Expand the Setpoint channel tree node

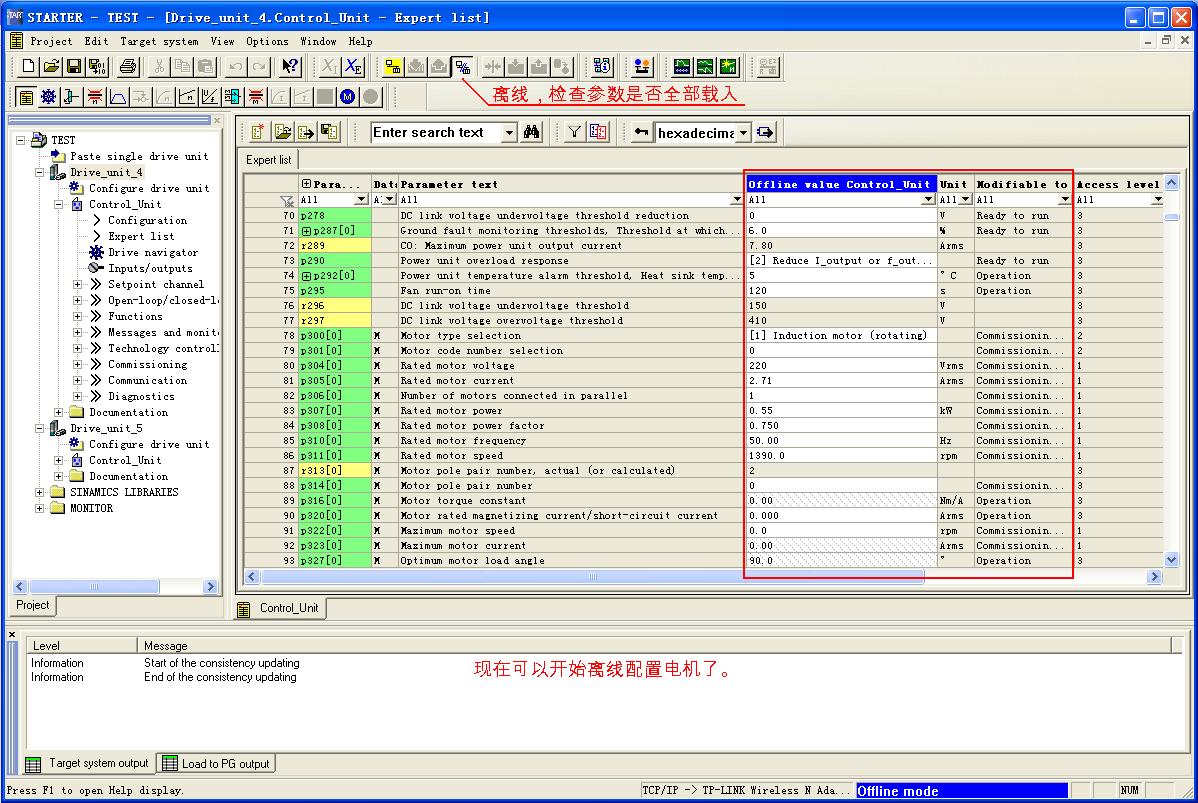[78, 284]
